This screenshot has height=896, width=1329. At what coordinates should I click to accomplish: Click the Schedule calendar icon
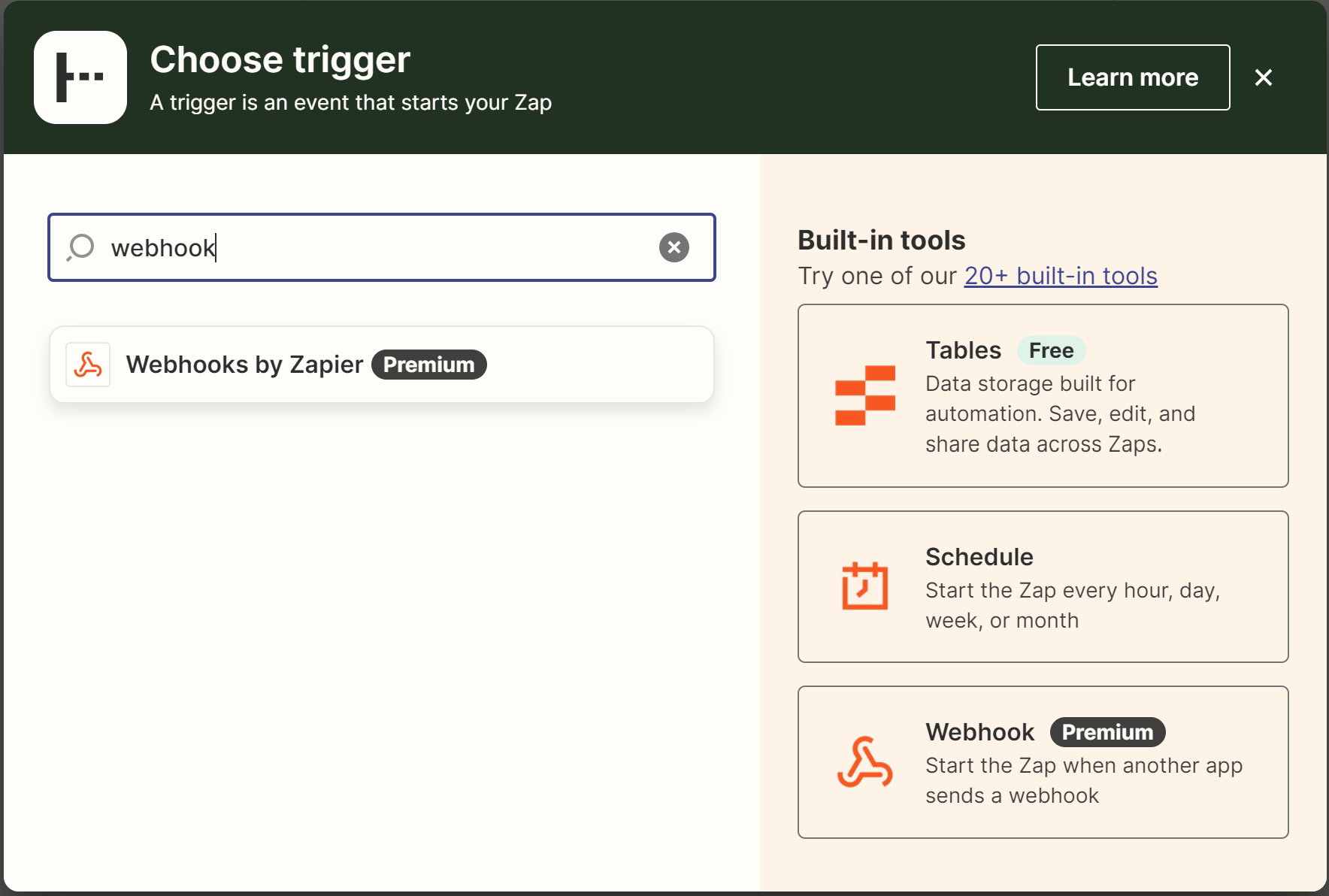point(865,586)
